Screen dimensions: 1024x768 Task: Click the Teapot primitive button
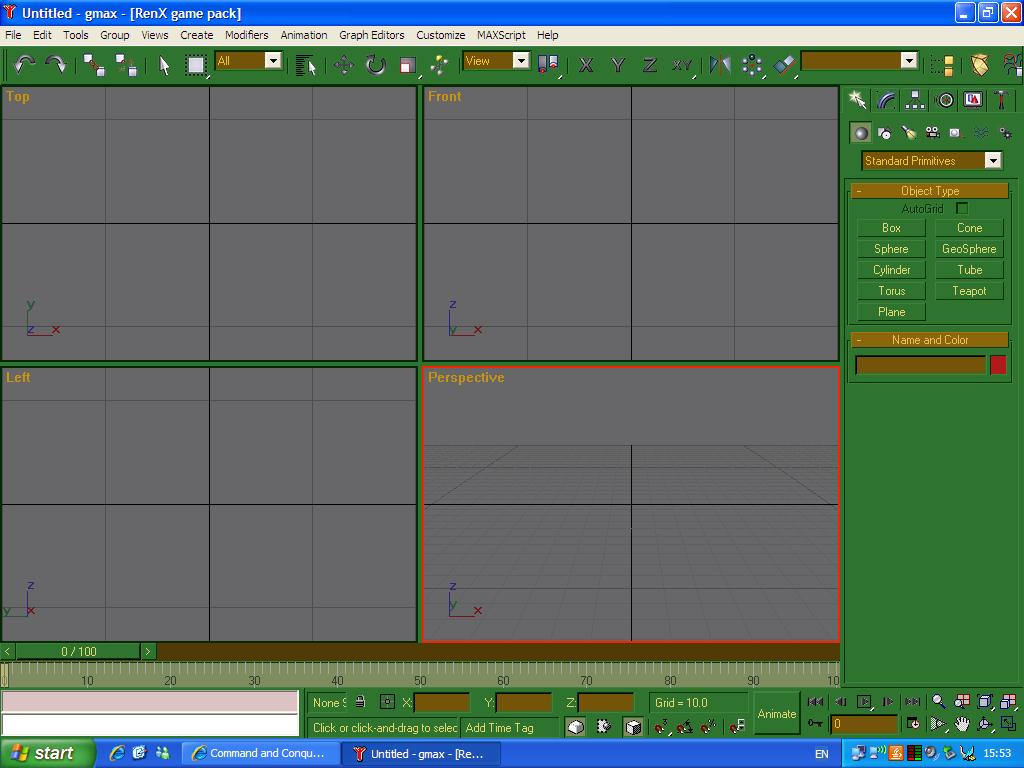(969, 291)
